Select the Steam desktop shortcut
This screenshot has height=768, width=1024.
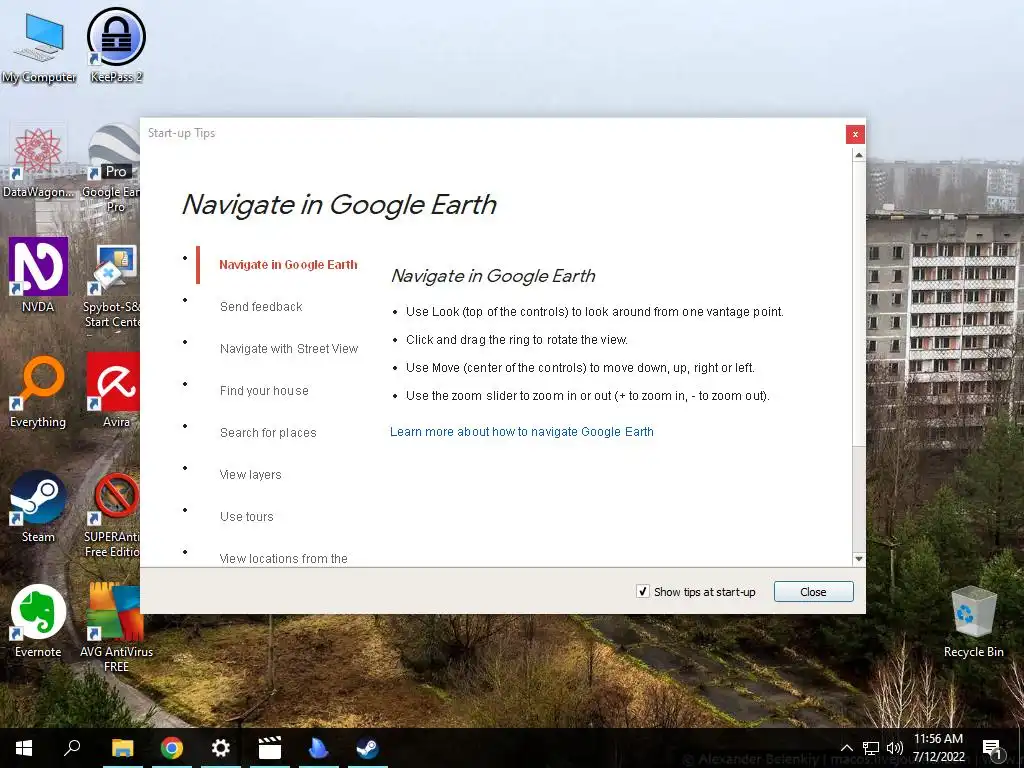pos(38,506)
